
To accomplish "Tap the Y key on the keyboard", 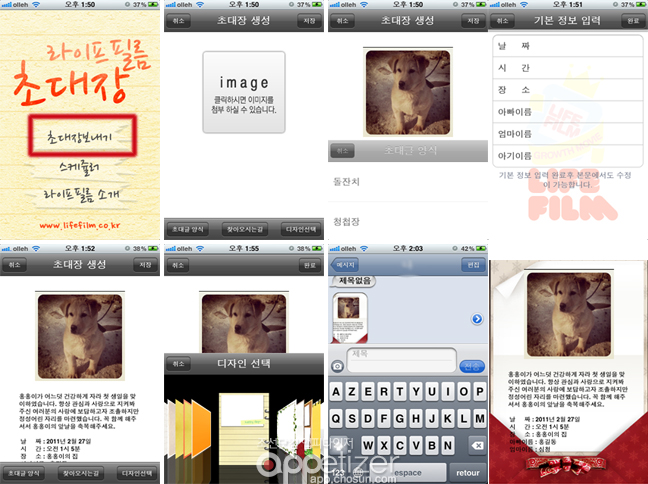I will (x=416, y=391).
